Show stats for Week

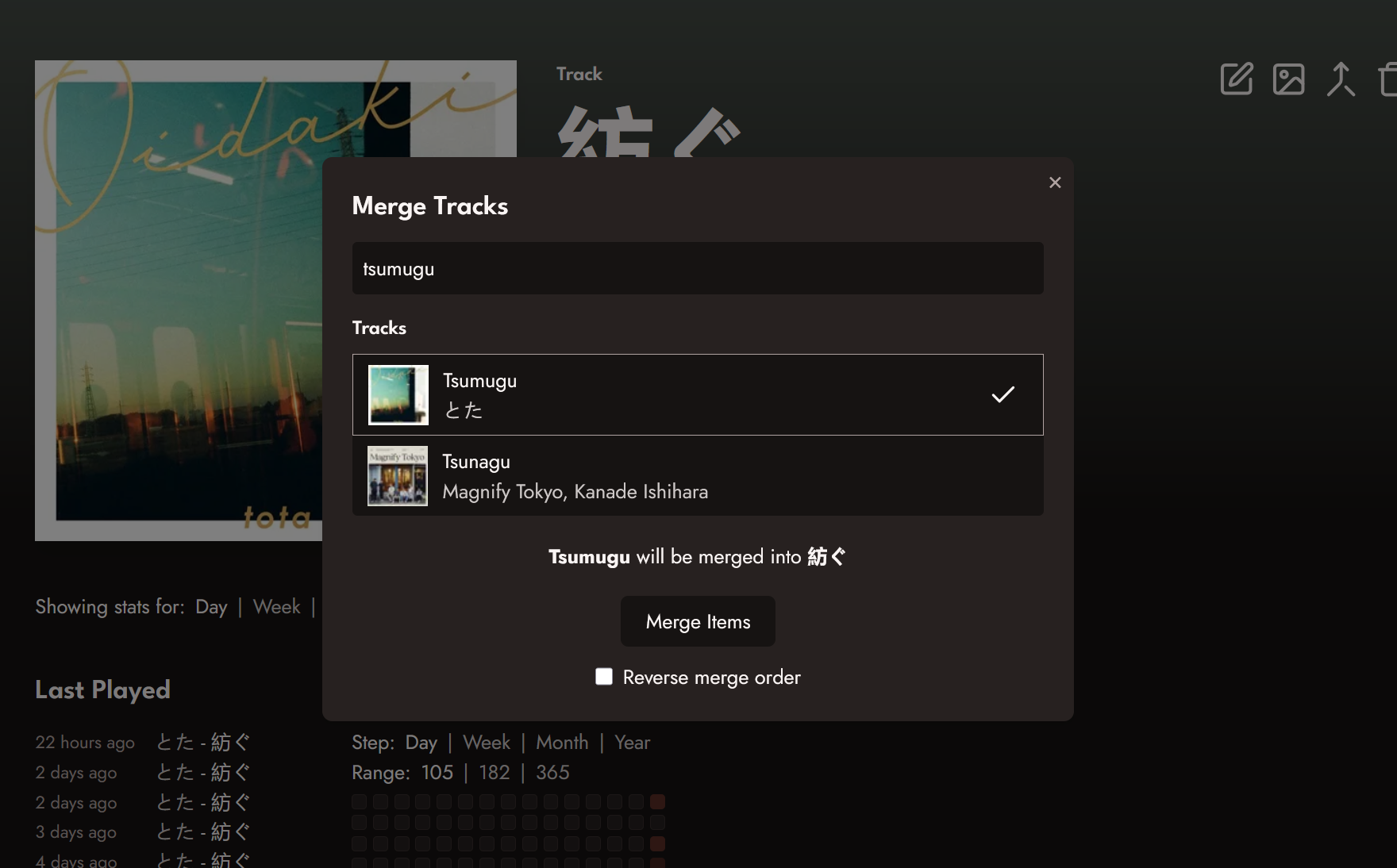tap(276, 607)
